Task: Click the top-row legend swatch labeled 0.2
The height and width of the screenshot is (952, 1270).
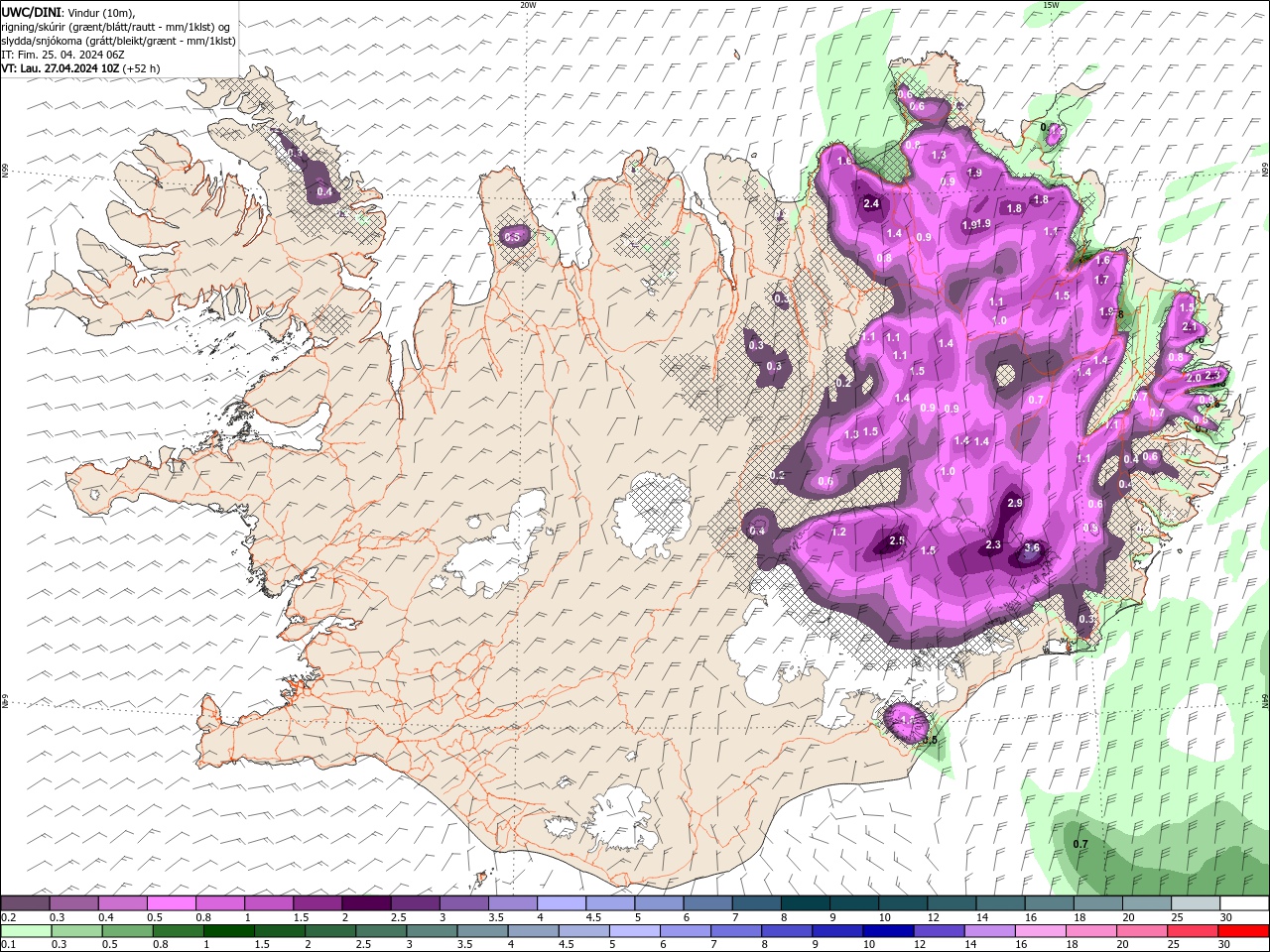Action: pyautogui.click(x=25, y=903)
